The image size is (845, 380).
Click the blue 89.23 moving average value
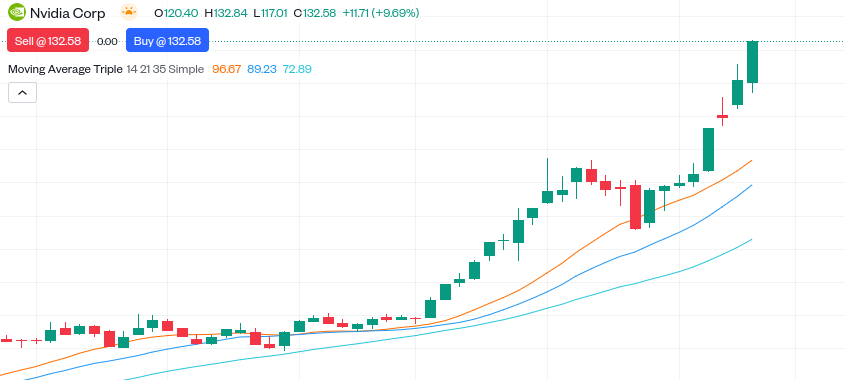[x=261, y=69]
